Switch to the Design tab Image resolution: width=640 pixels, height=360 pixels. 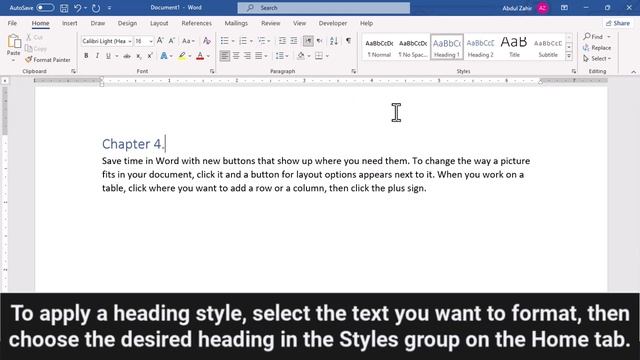pos(127,23)
